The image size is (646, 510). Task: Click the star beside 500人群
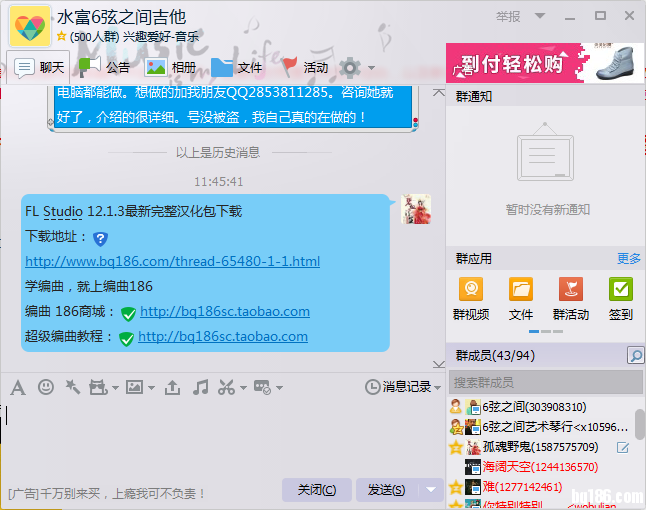61,36
